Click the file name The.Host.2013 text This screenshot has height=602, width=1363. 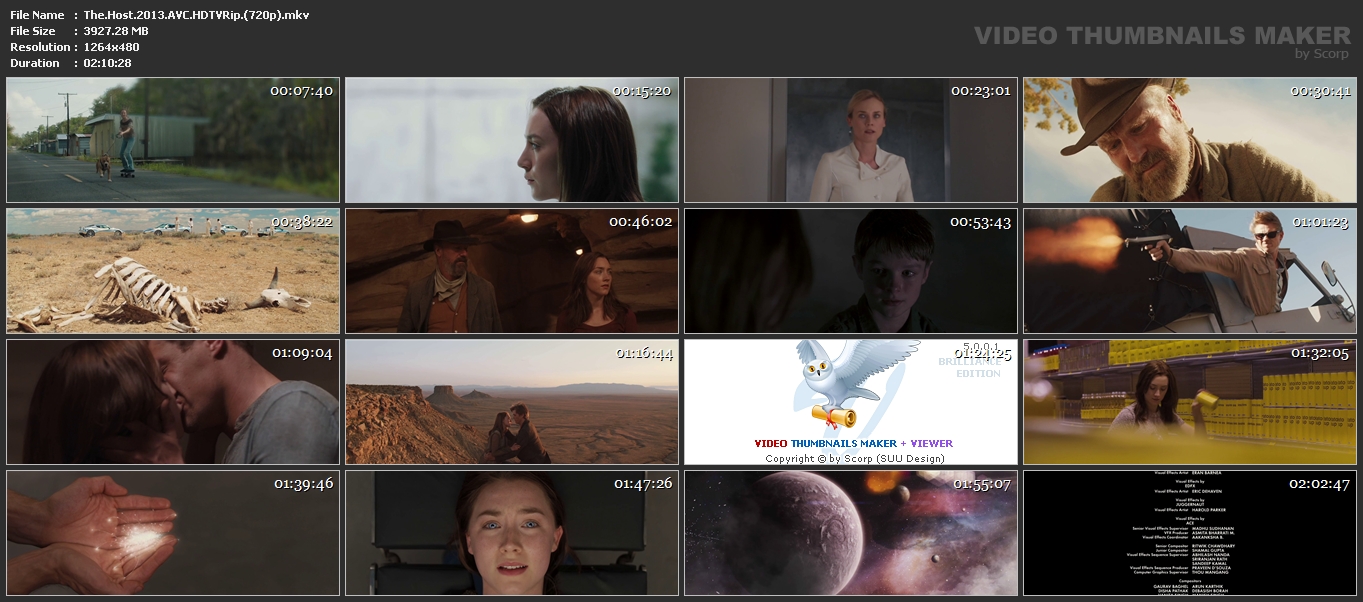point(196,15)
